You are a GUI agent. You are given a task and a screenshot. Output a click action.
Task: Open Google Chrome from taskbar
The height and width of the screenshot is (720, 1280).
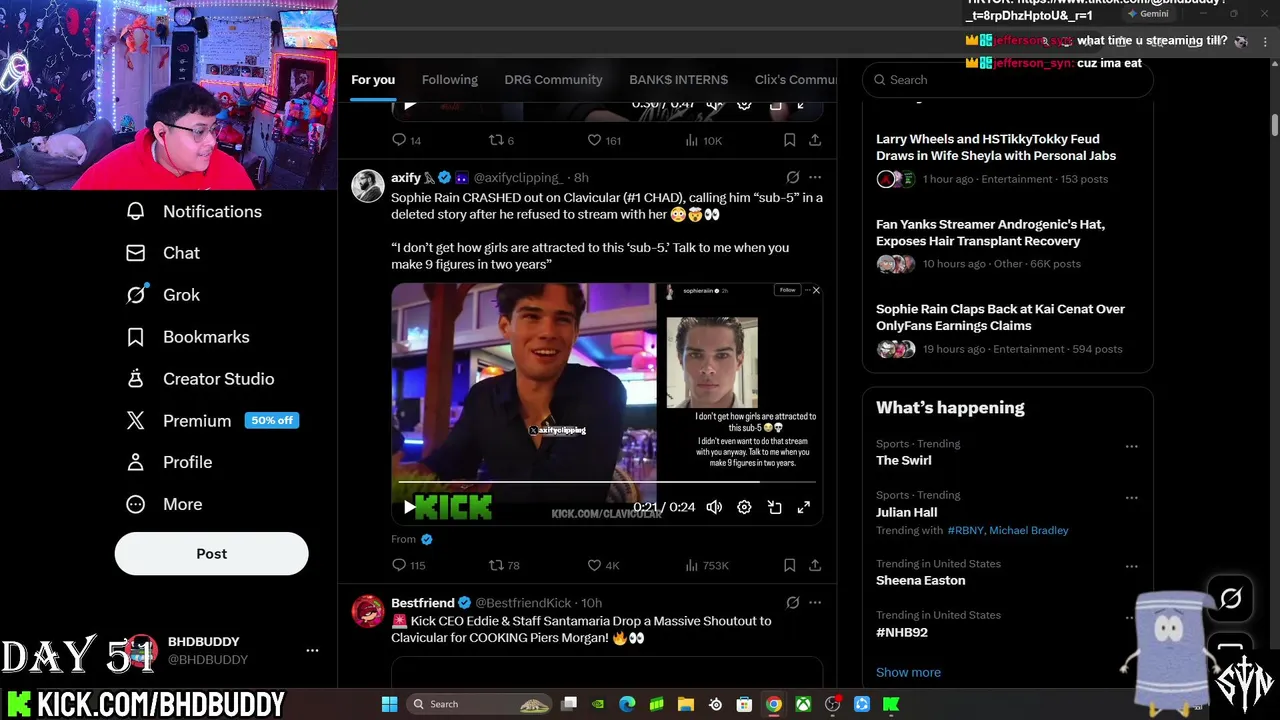point(774,704)
